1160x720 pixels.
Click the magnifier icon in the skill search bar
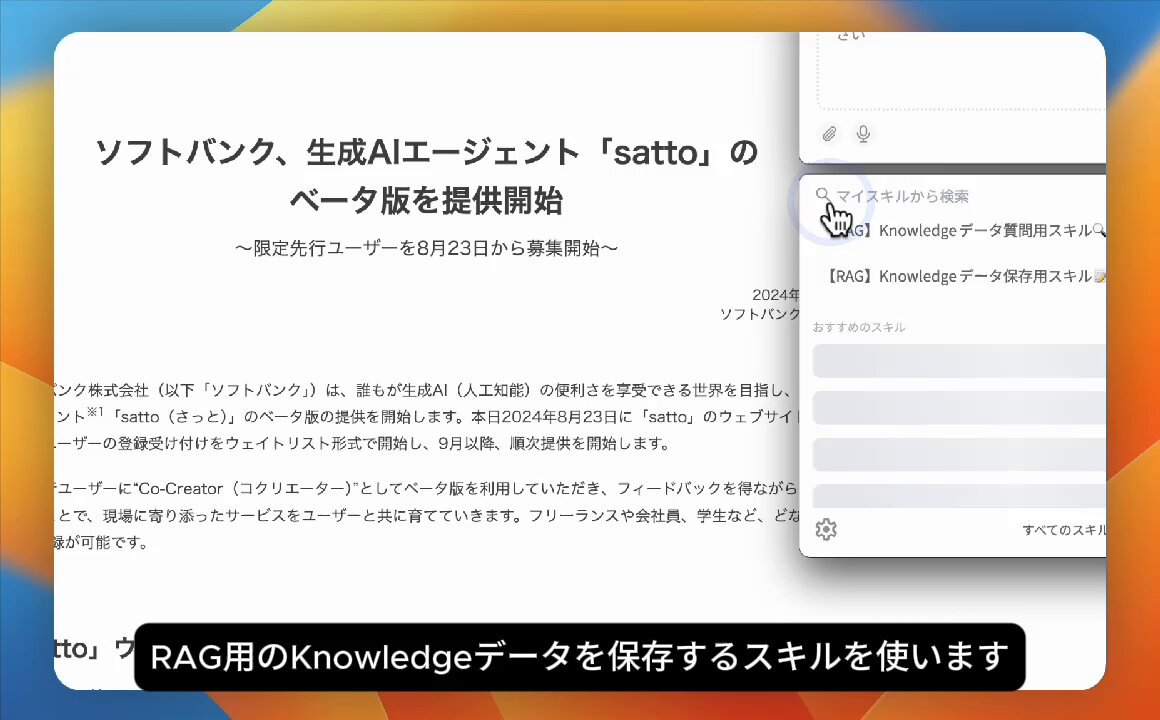[822, 195]
